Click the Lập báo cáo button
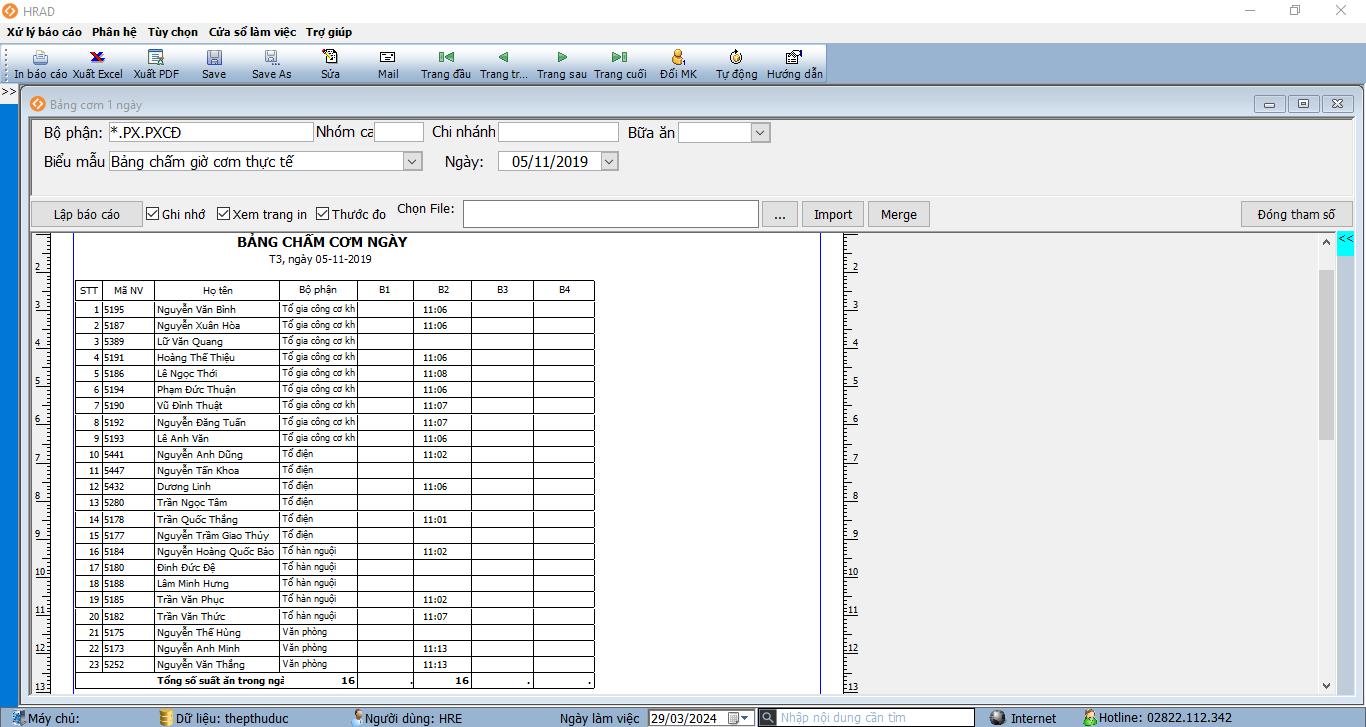The height and width of the screenshot is (727, 1366). coord(87,214)
